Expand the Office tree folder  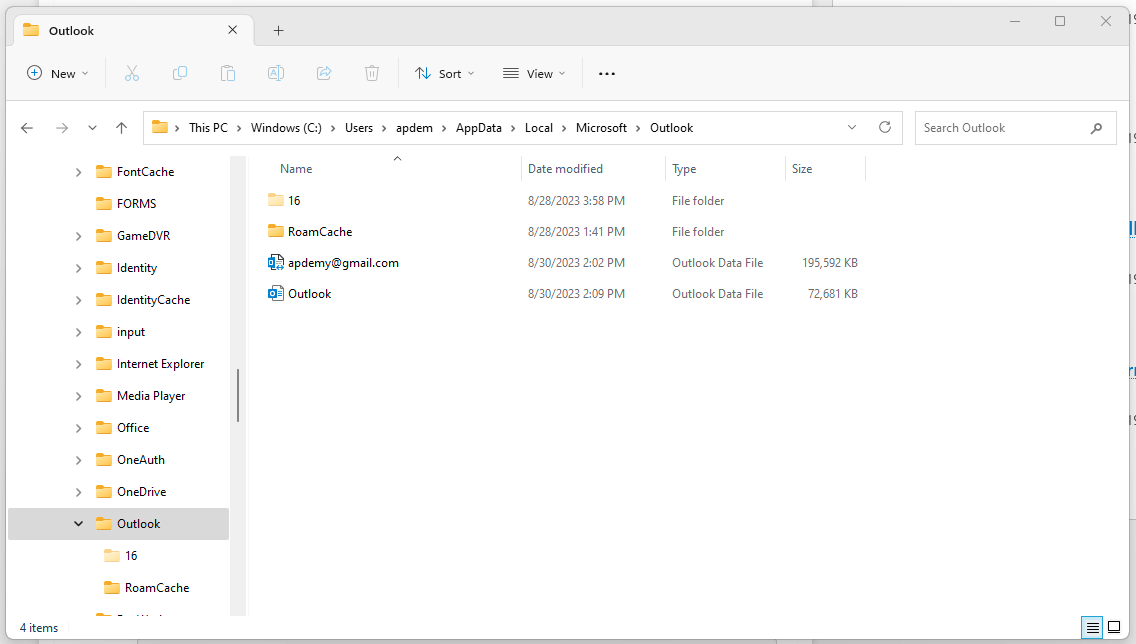(78, 428)
